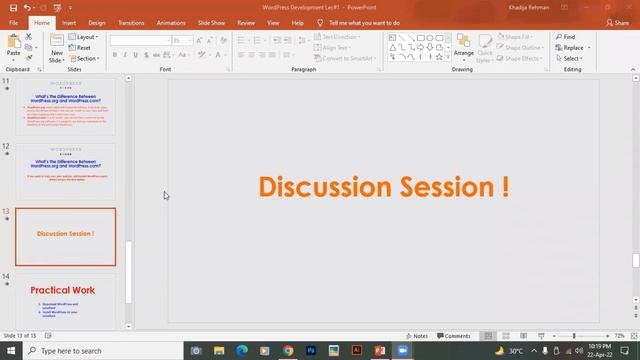Adjust the zoom slider handle
The height and width of the screenshot is (360, 640).
pos(574,336)
